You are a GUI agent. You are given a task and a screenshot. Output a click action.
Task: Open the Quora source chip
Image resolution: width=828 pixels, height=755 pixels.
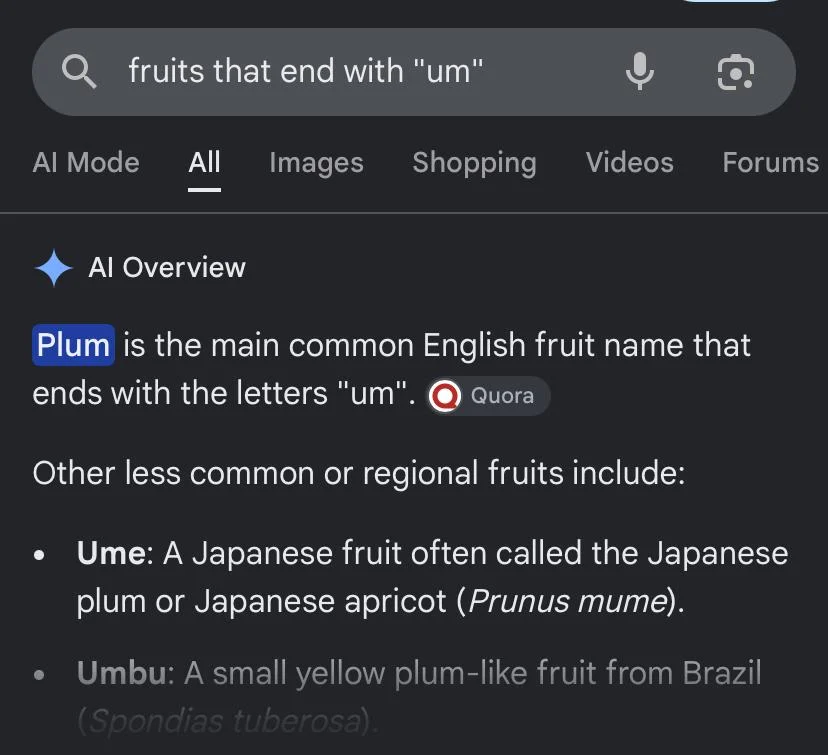tap(488, 395)
